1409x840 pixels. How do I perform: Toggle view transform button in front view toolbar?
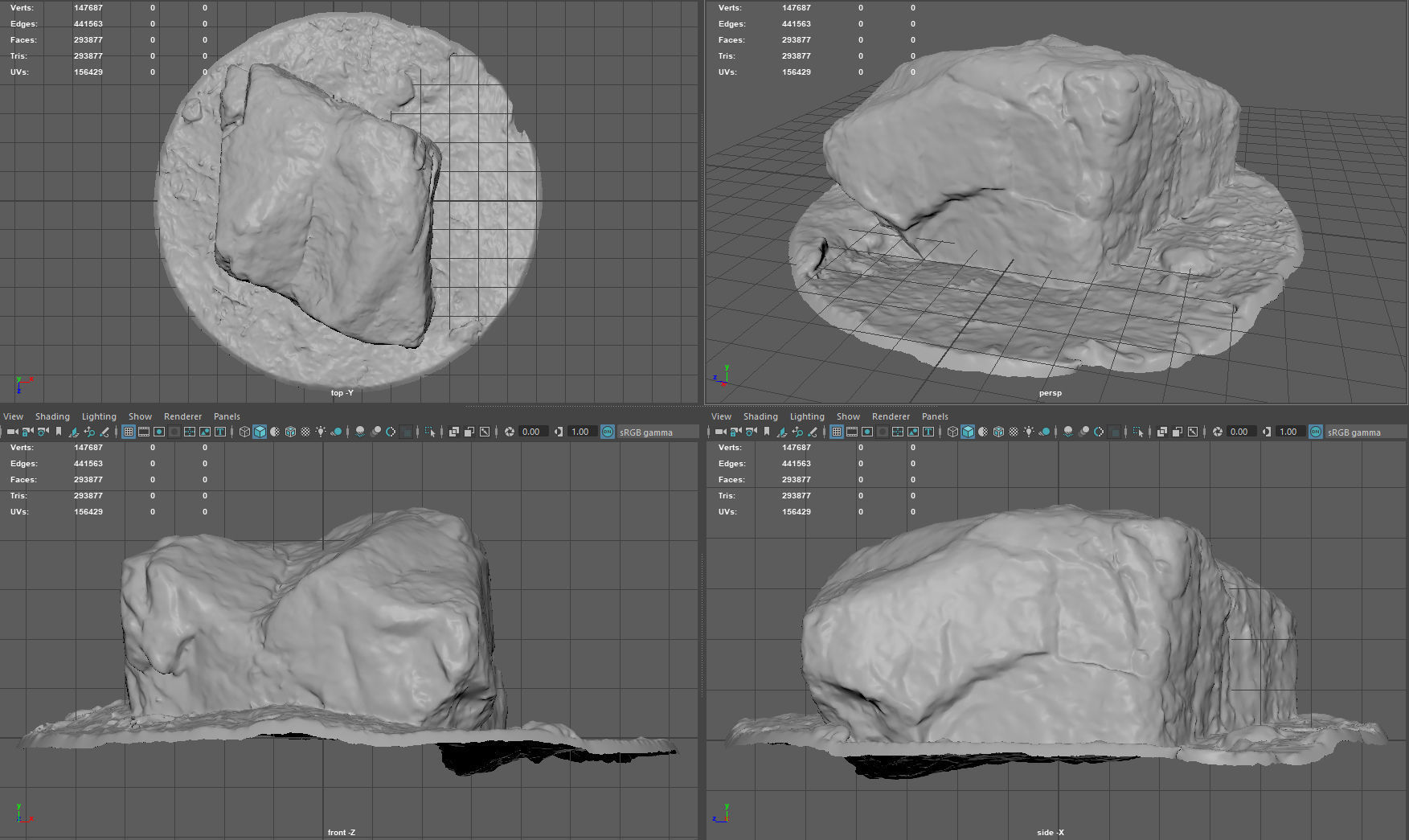[x=607, y=432]
